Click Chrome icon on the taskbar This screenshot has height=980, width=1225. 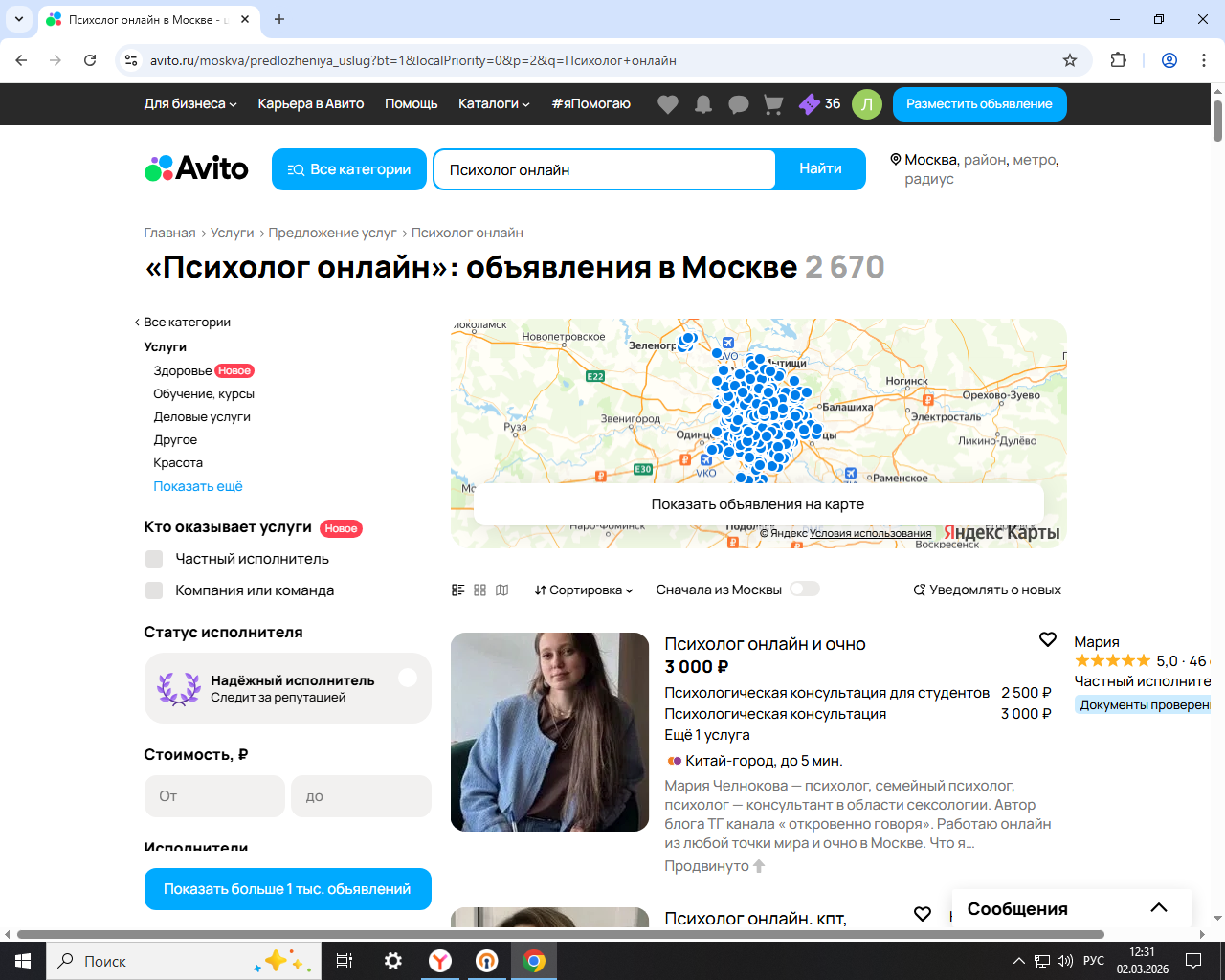[x=534, y=961]
